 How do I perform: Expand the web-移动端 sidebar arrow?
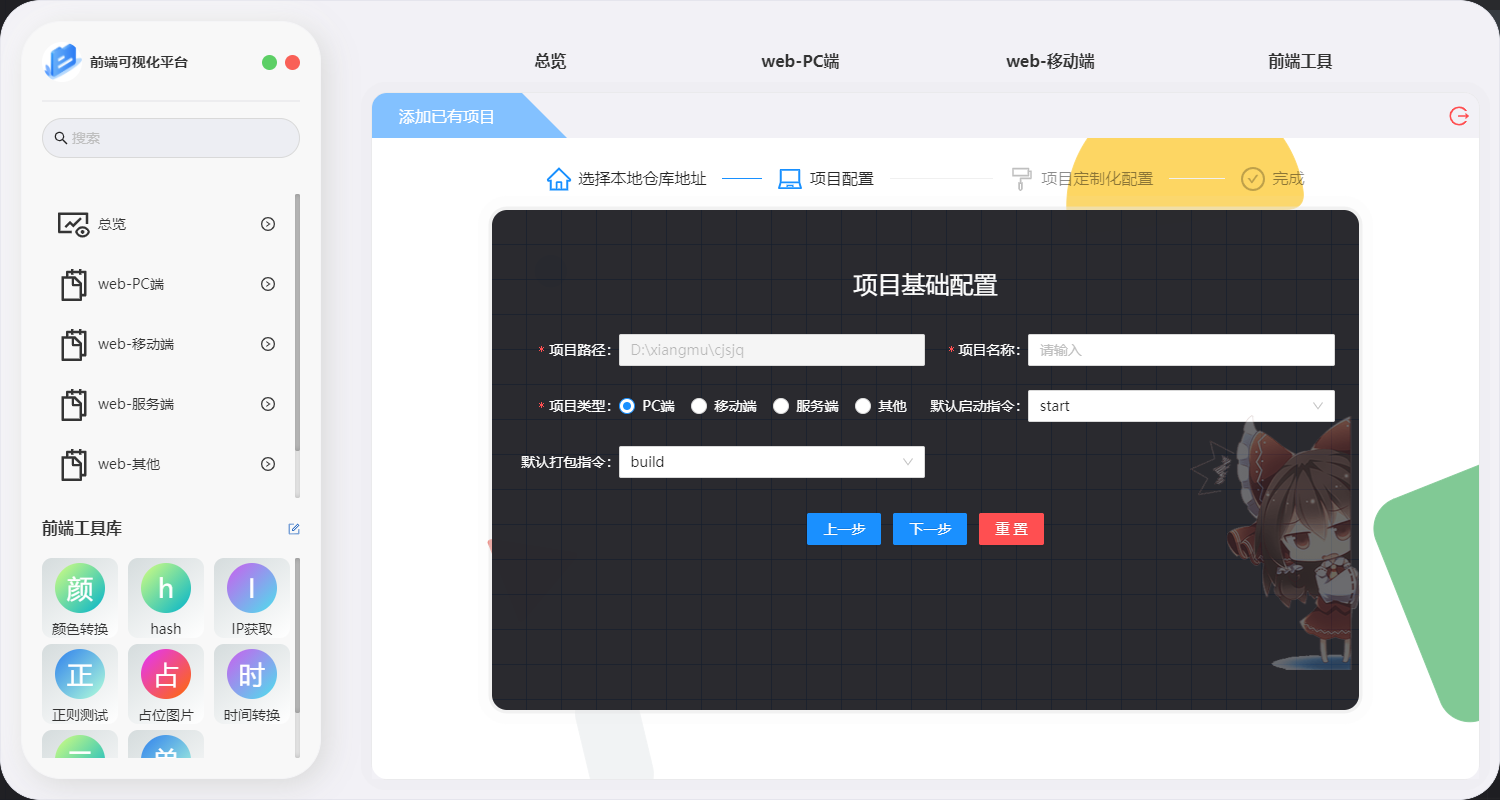tap(268, 344)
